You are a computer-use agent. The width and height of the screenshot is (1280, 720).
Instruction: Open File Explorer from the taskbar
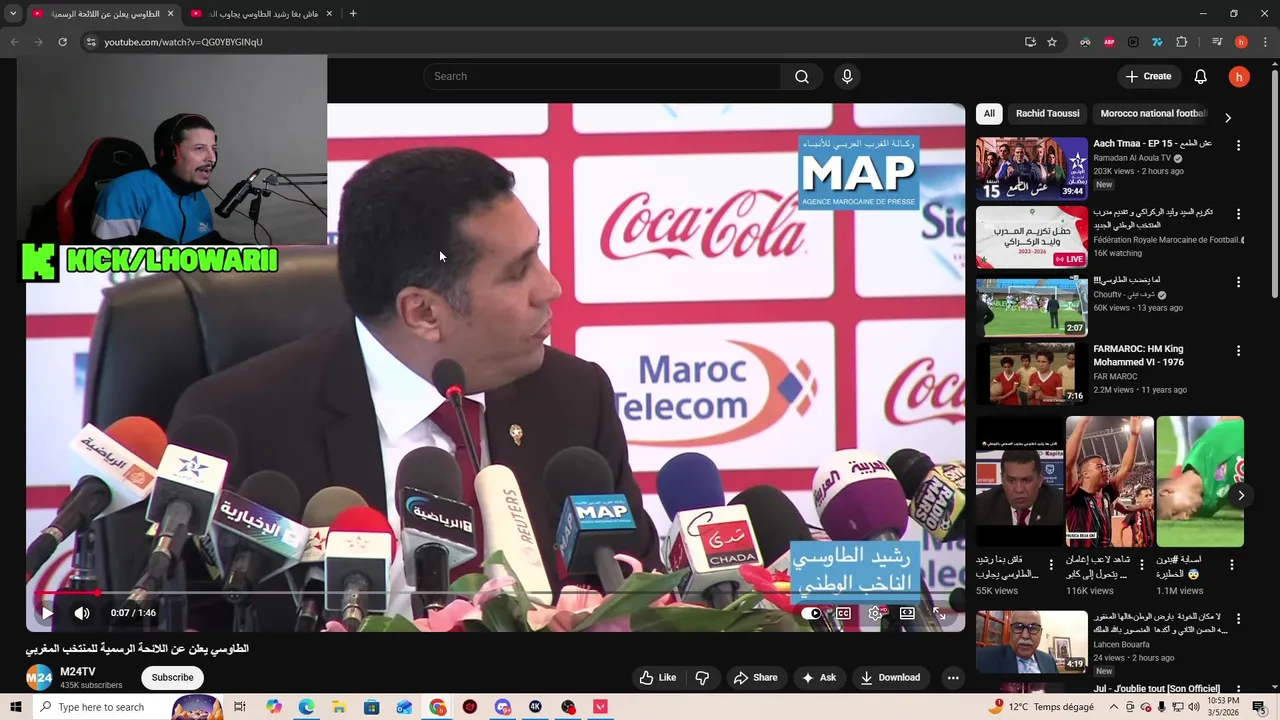pyautogui.click(x=339, y=707)
